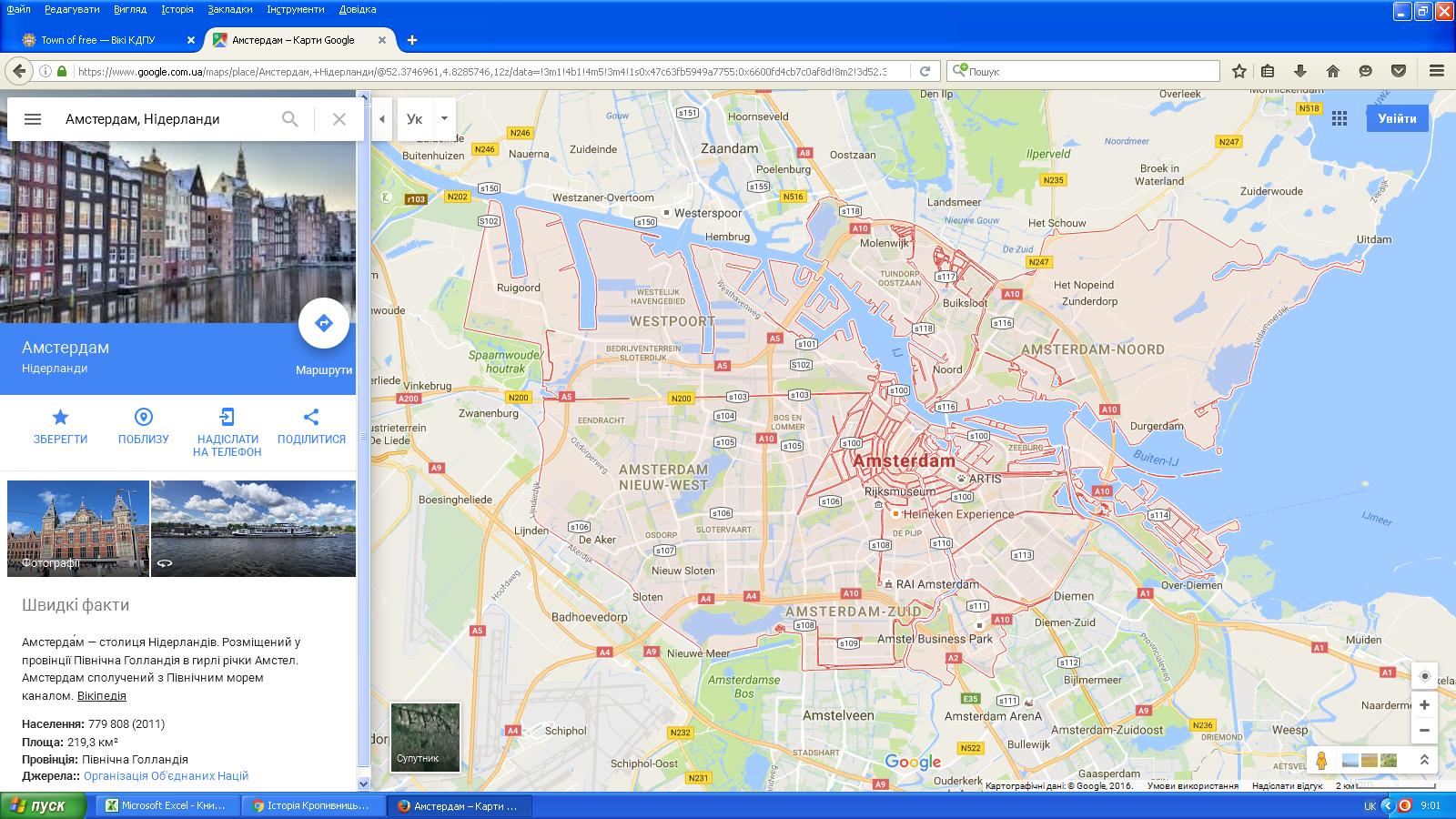This screenshot has height=819, width=1456.
Task: Switch to Microsoft Excel taskbar item
Action: (169, 805)
